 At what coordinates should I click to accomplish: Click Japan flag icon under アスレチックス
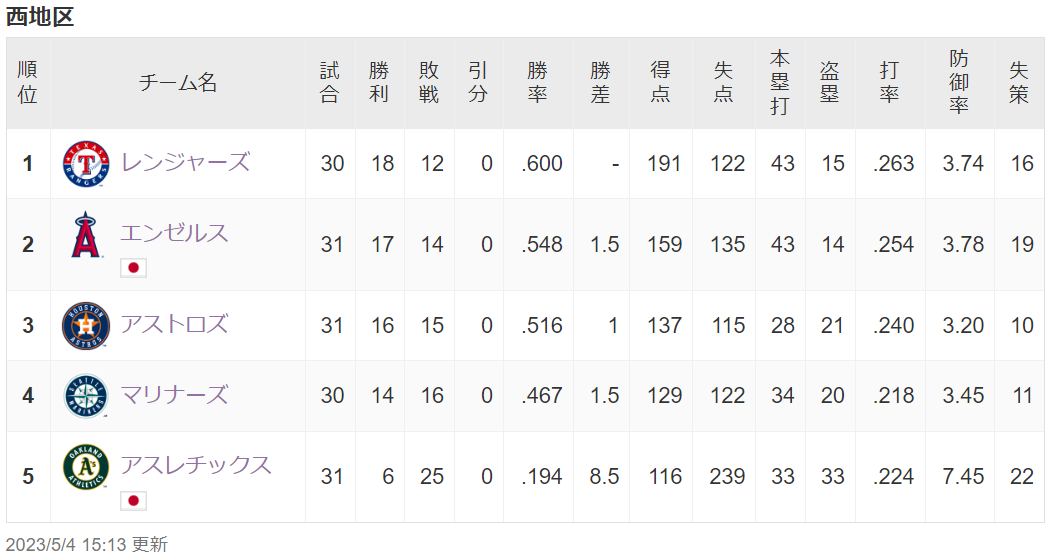[133, 500]
